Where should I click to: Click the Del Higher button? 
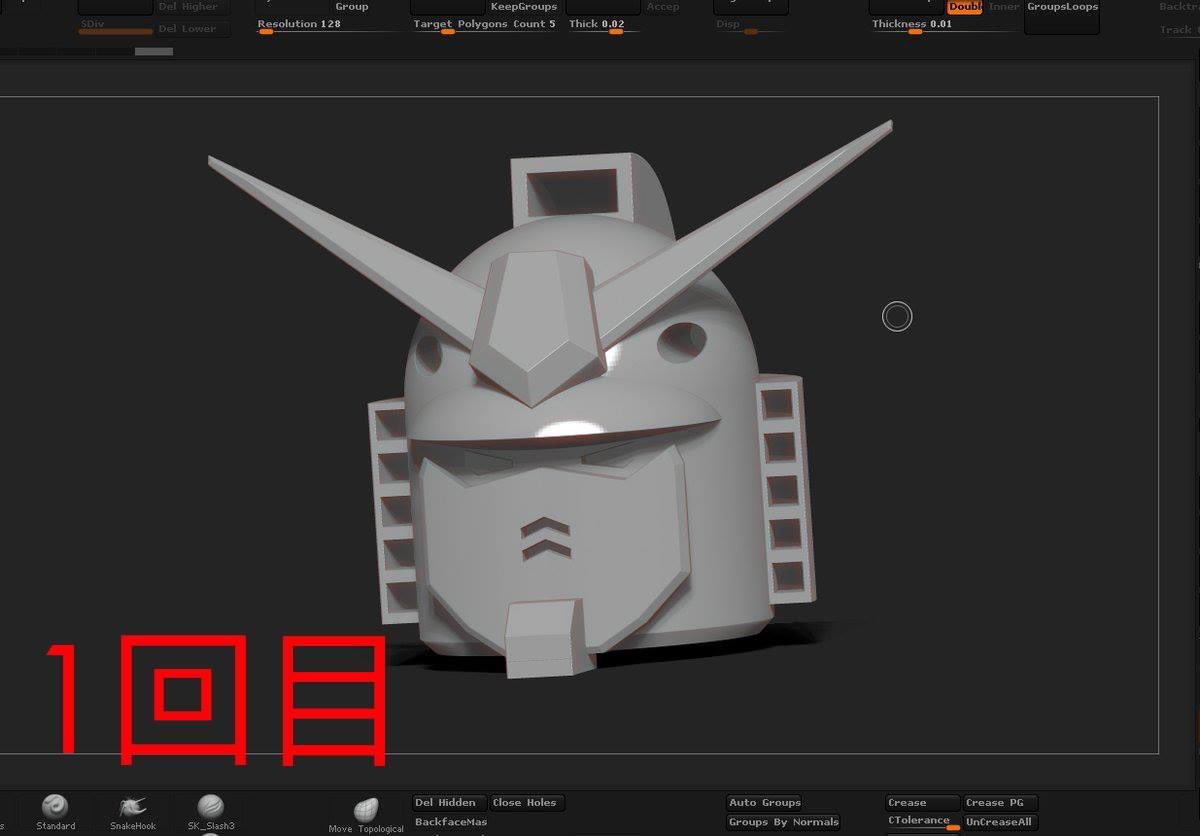click(x=193, y=7)
